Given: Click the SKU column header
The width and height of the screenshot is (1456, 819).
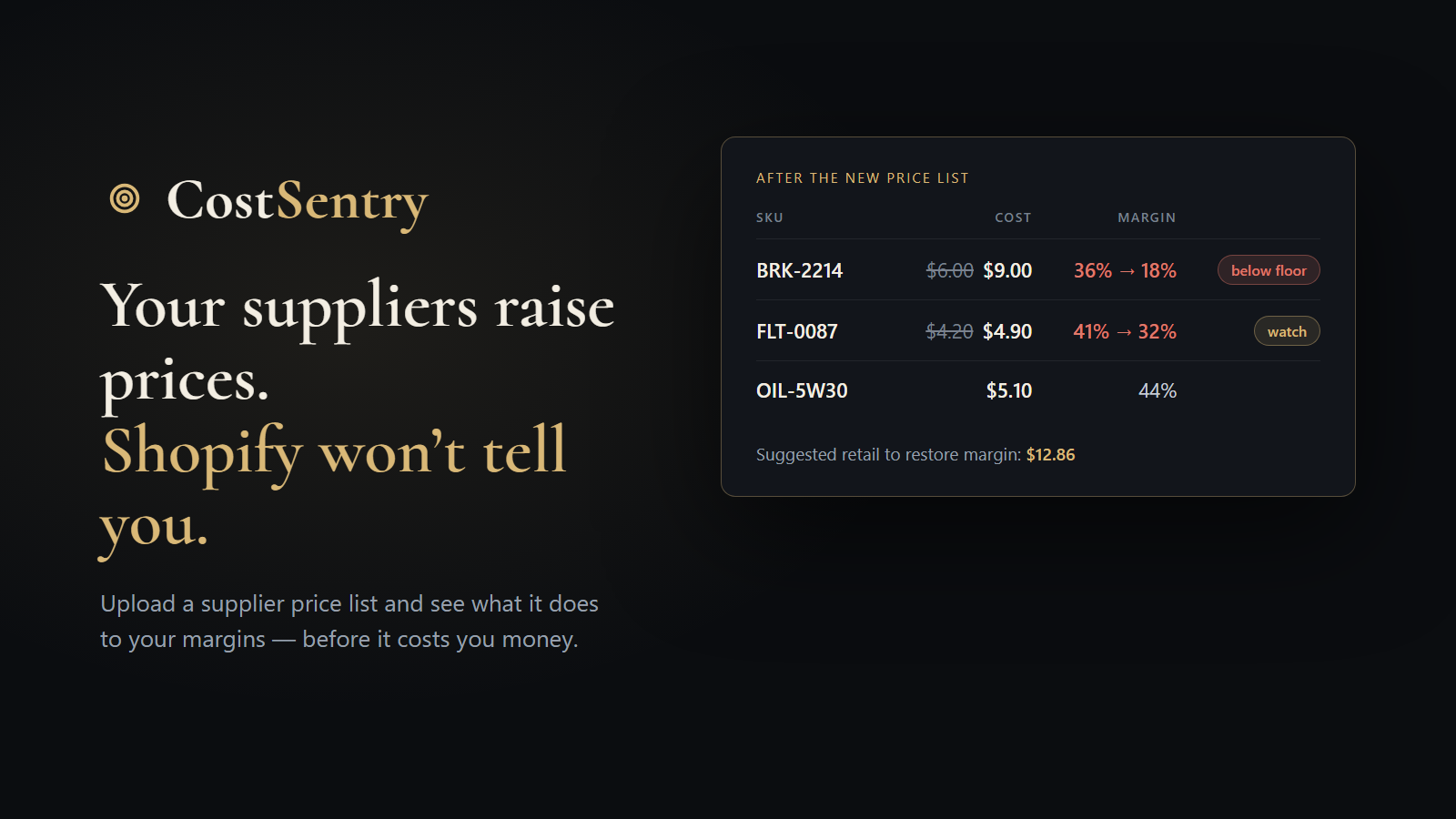Looking at the screenshot, I should click(x=770, y=217).
